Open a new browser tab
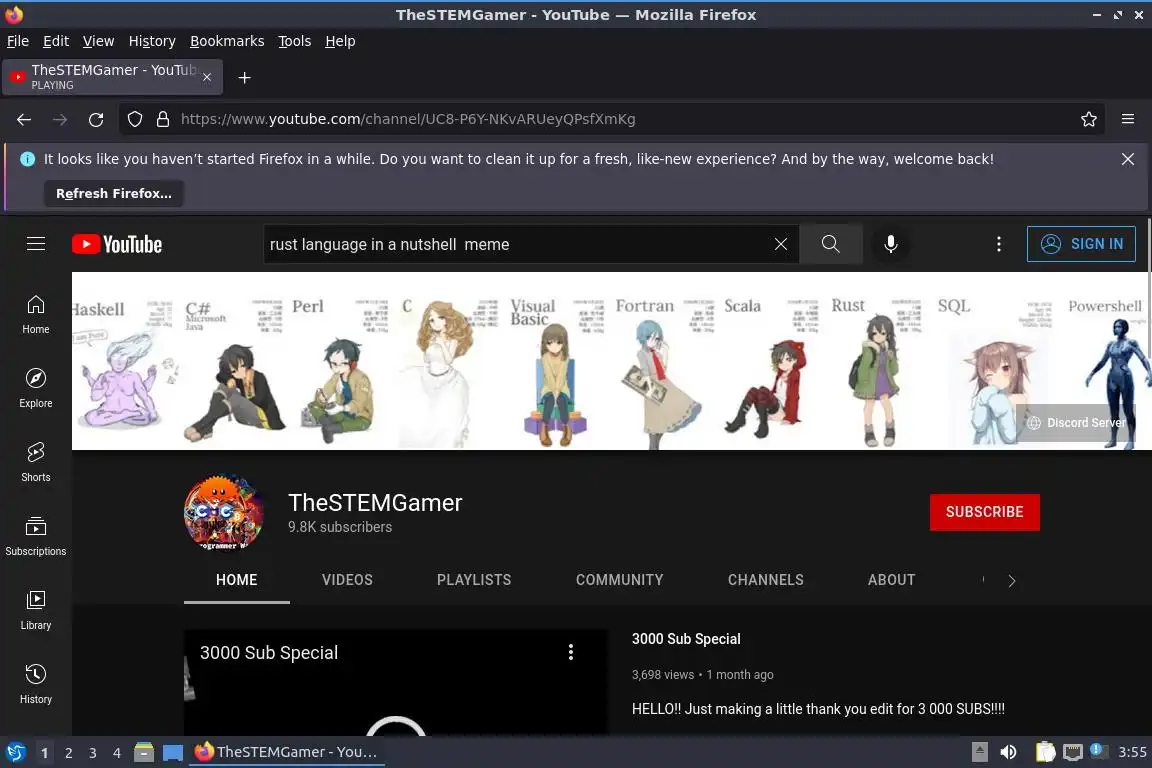This screenshot has height=768, width=1152. pyautogui.click(x=245, y=77)
